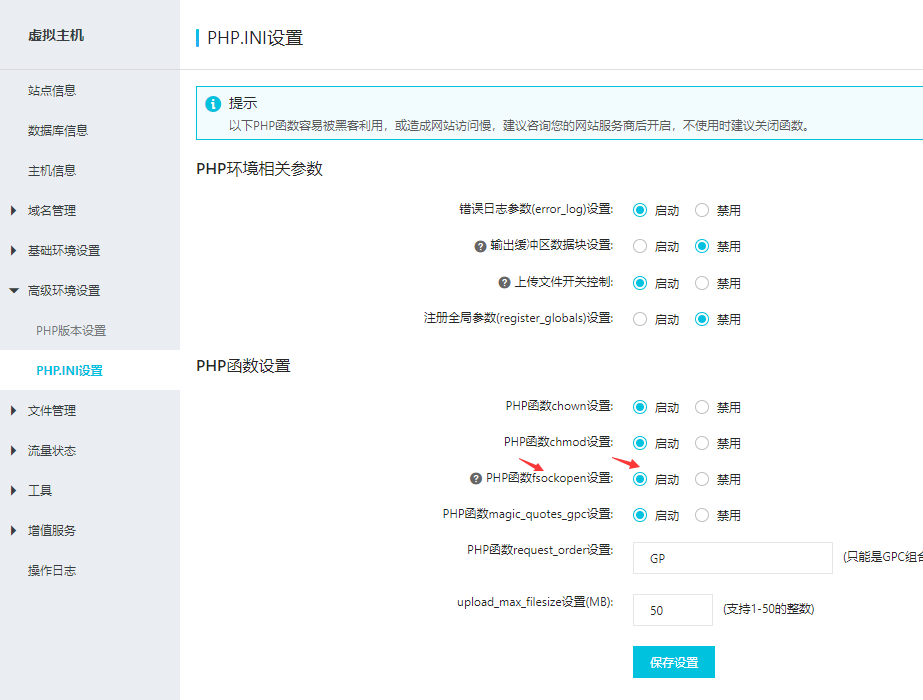Expand the 工具 menu arrow
This screenshot has width=923, height=700.
[x=14, y=490]
